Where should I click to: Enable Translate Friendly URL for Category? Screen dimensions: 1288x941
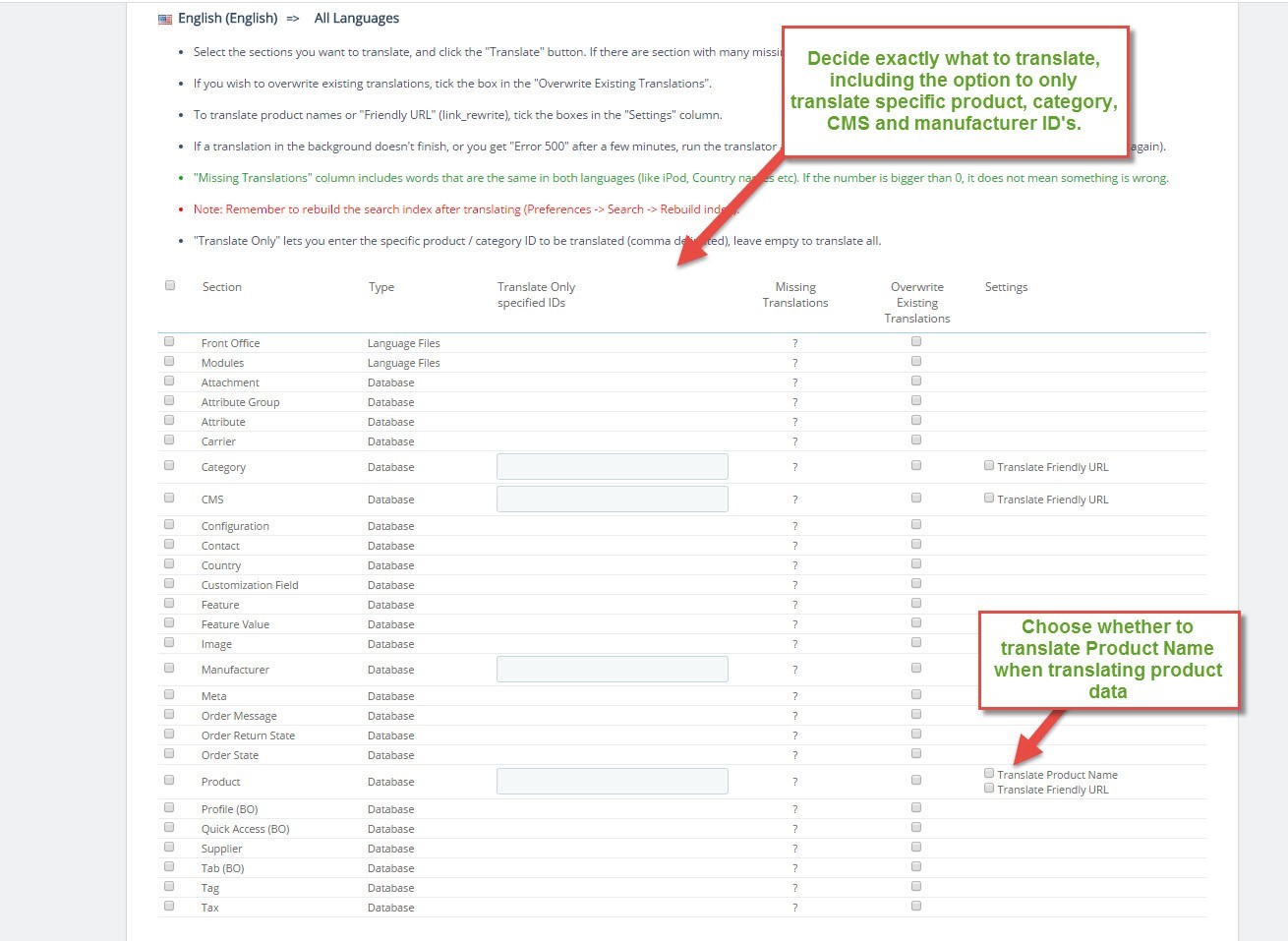[x=989, y=466]
